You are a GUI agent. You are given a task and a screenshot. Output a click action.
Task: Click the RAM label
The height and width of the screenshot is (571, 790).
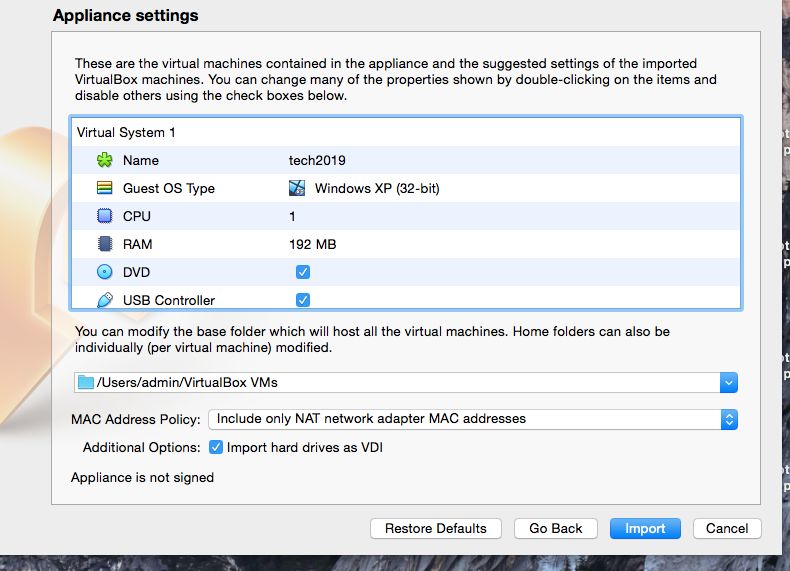138,244
